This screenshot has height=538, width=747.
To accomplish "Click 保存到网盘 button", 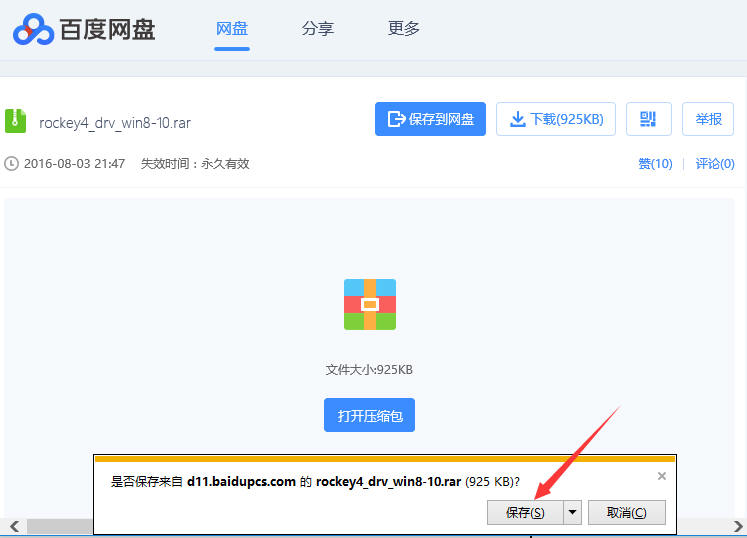I will [x=430, y=119].
